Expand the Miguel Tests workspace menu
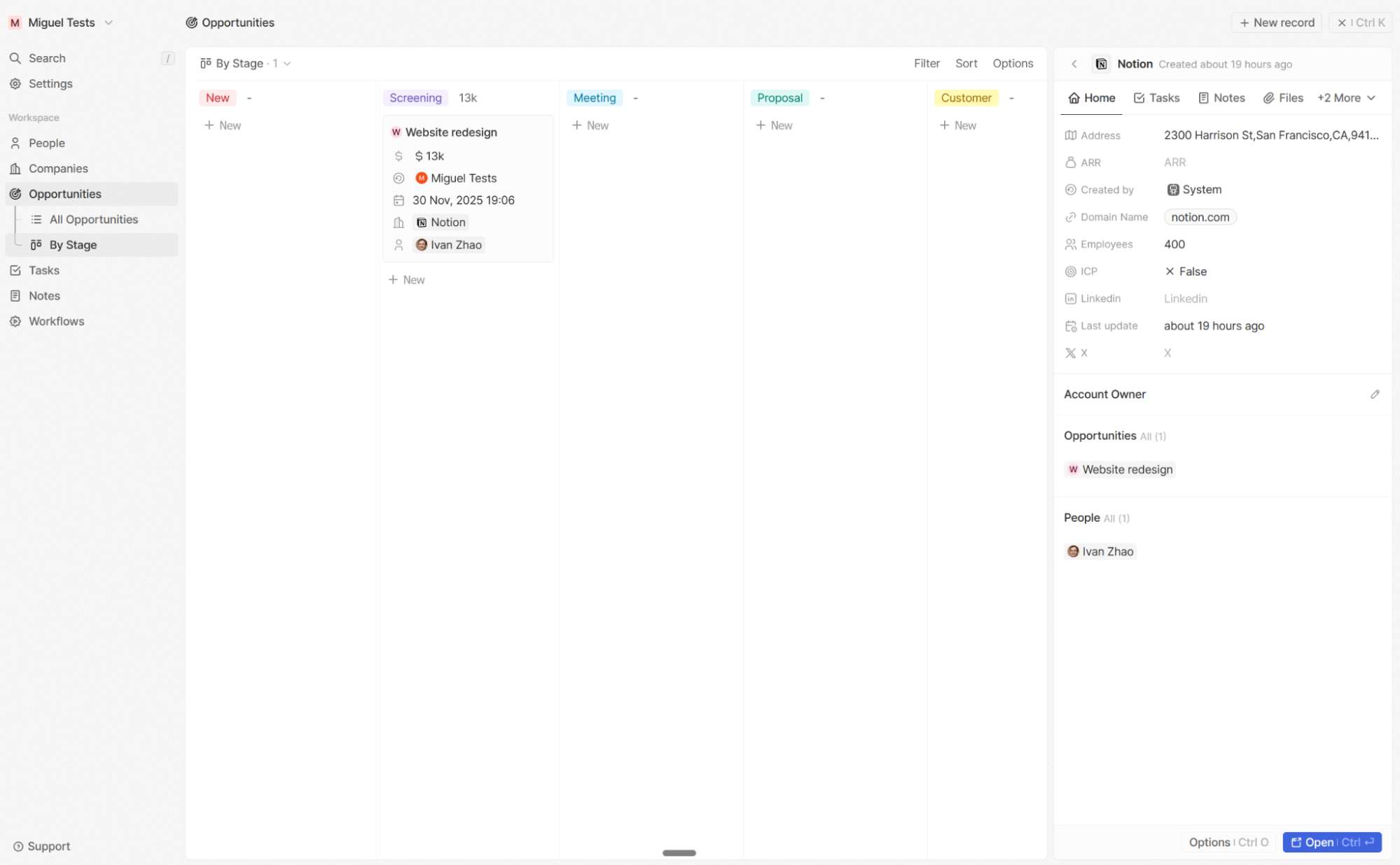The image size is (1400, 865). [x=109, y=22]
